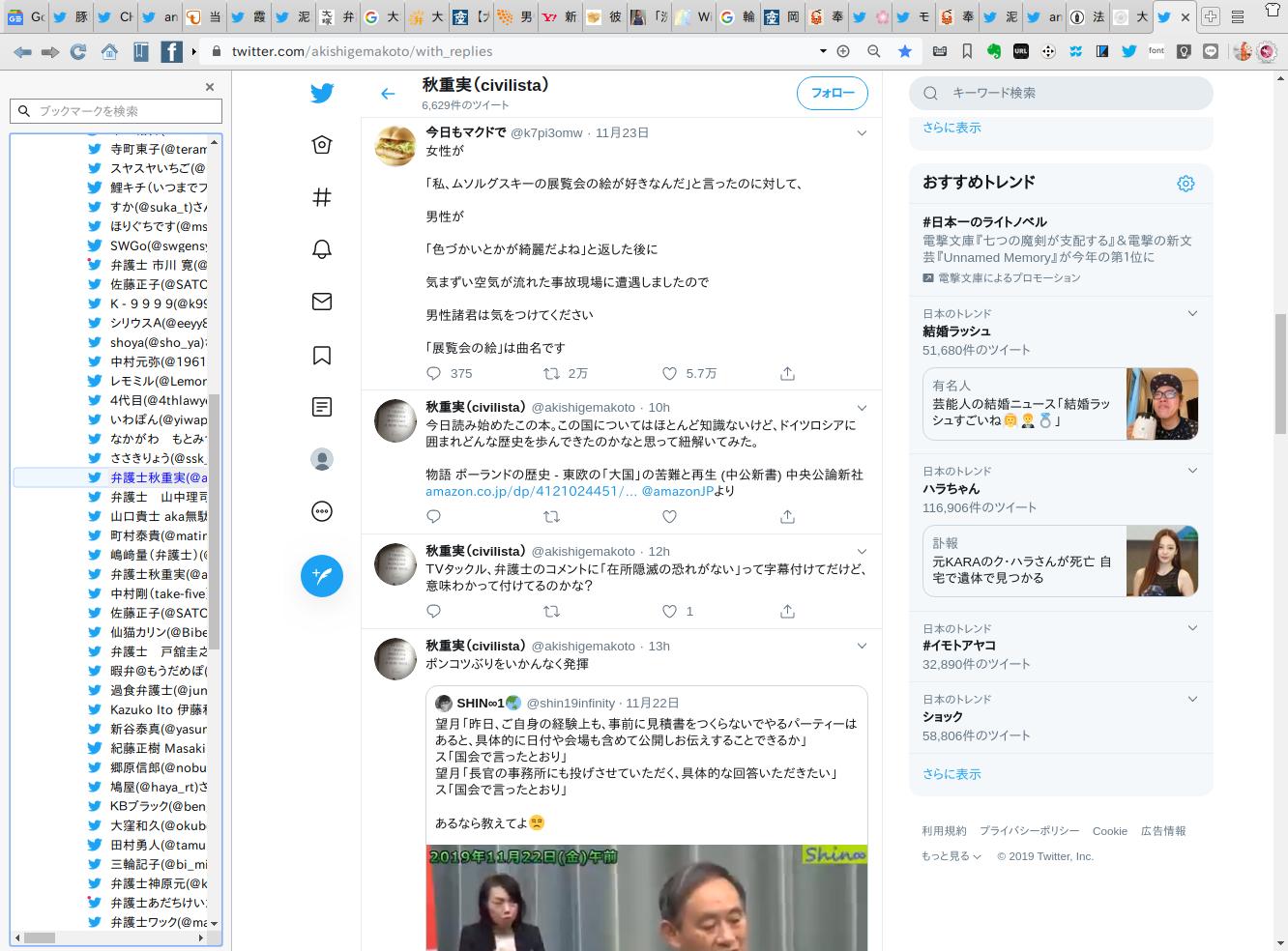This screenshot has height=951, width=1288.
Task: Focus the キーワード検索 search field
Action: tap(1061, 93)
